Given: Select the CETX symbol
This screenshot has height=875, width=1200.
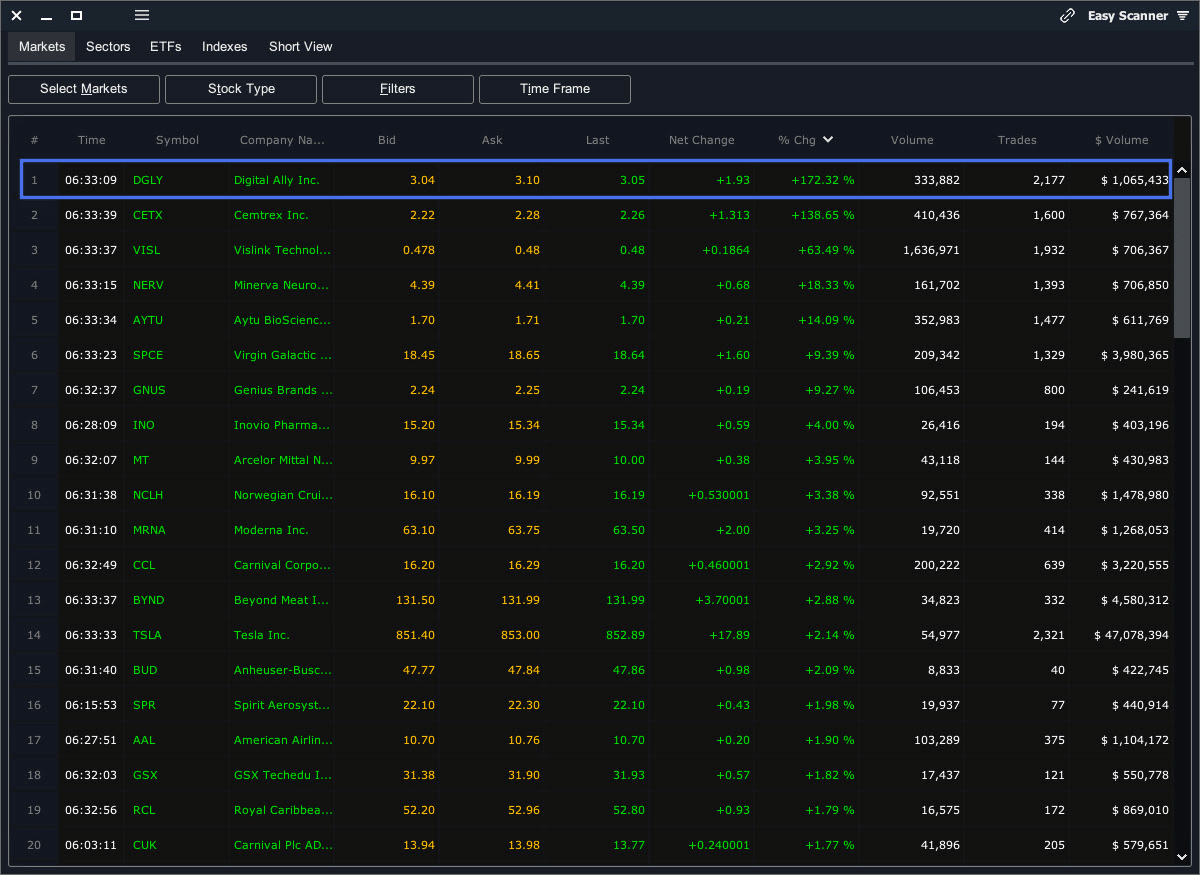Looking at the screenshot, I should click(x=148, y=215).
